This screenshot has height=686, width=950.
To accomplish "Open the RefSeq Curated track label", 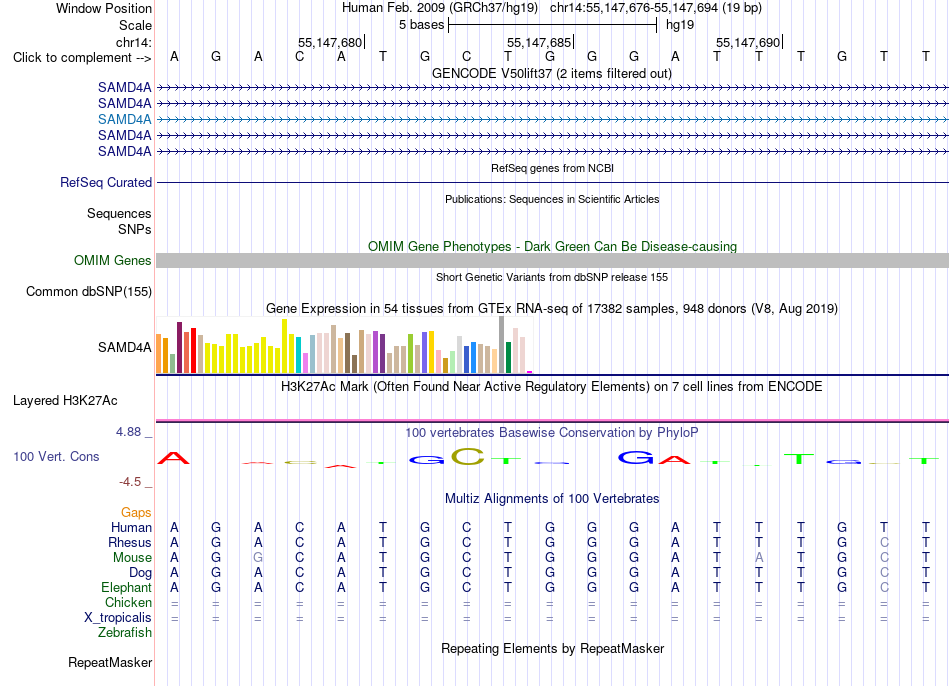I will pos(106,182).
